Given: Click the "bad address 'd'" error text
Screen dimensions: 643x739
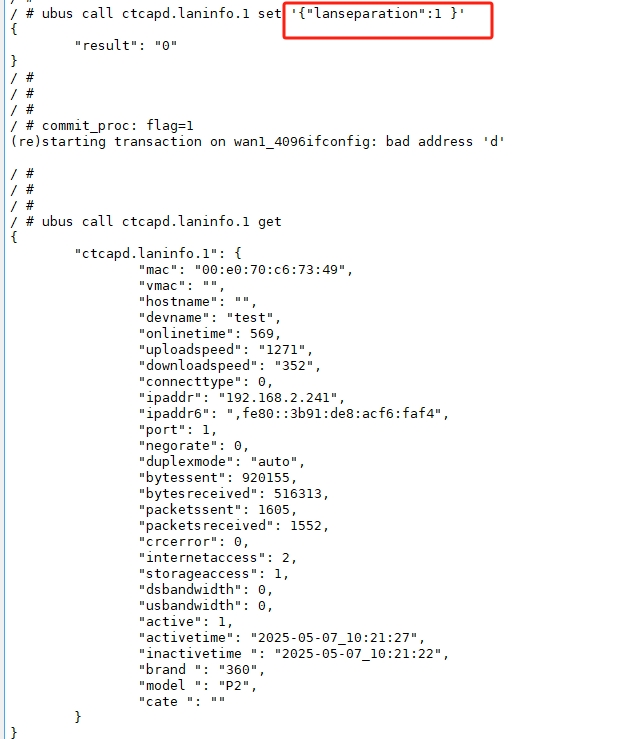Looking at the screenshot, I should click(x=445, y=142).
